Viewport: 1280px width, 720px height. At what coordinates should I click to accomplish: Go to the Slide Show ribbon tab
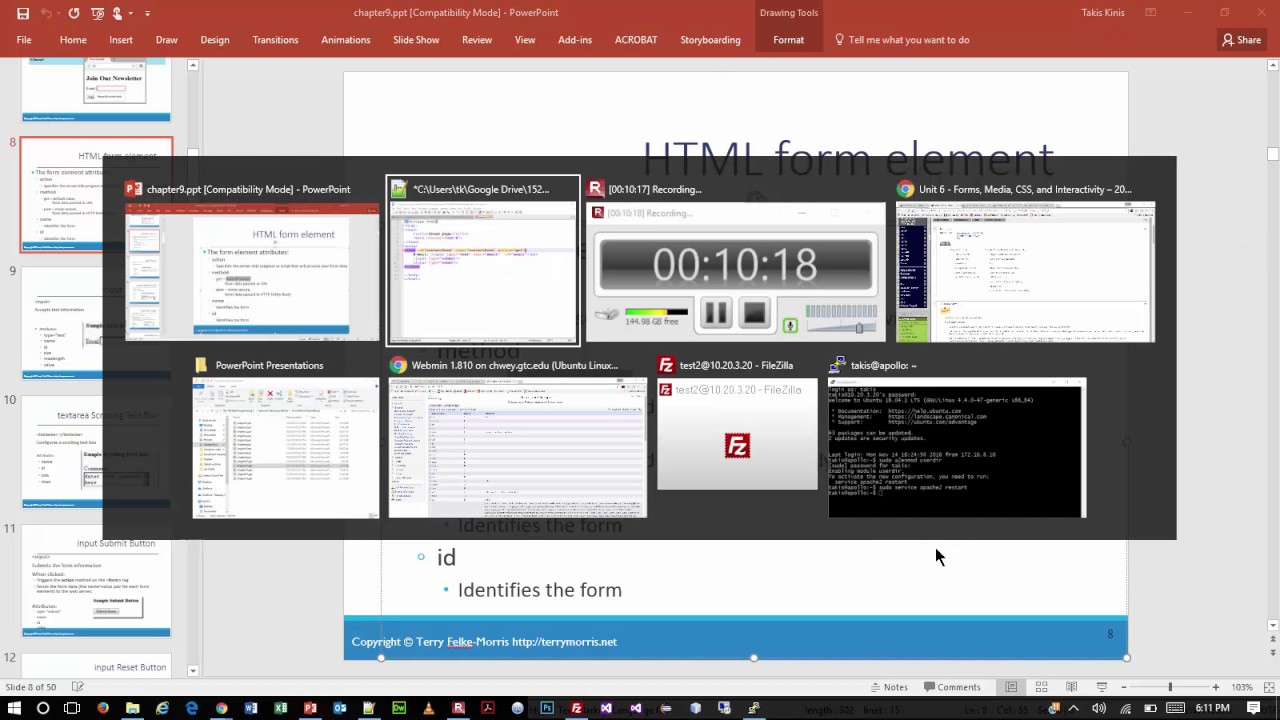pyautogui.click(x=416, y=40)
